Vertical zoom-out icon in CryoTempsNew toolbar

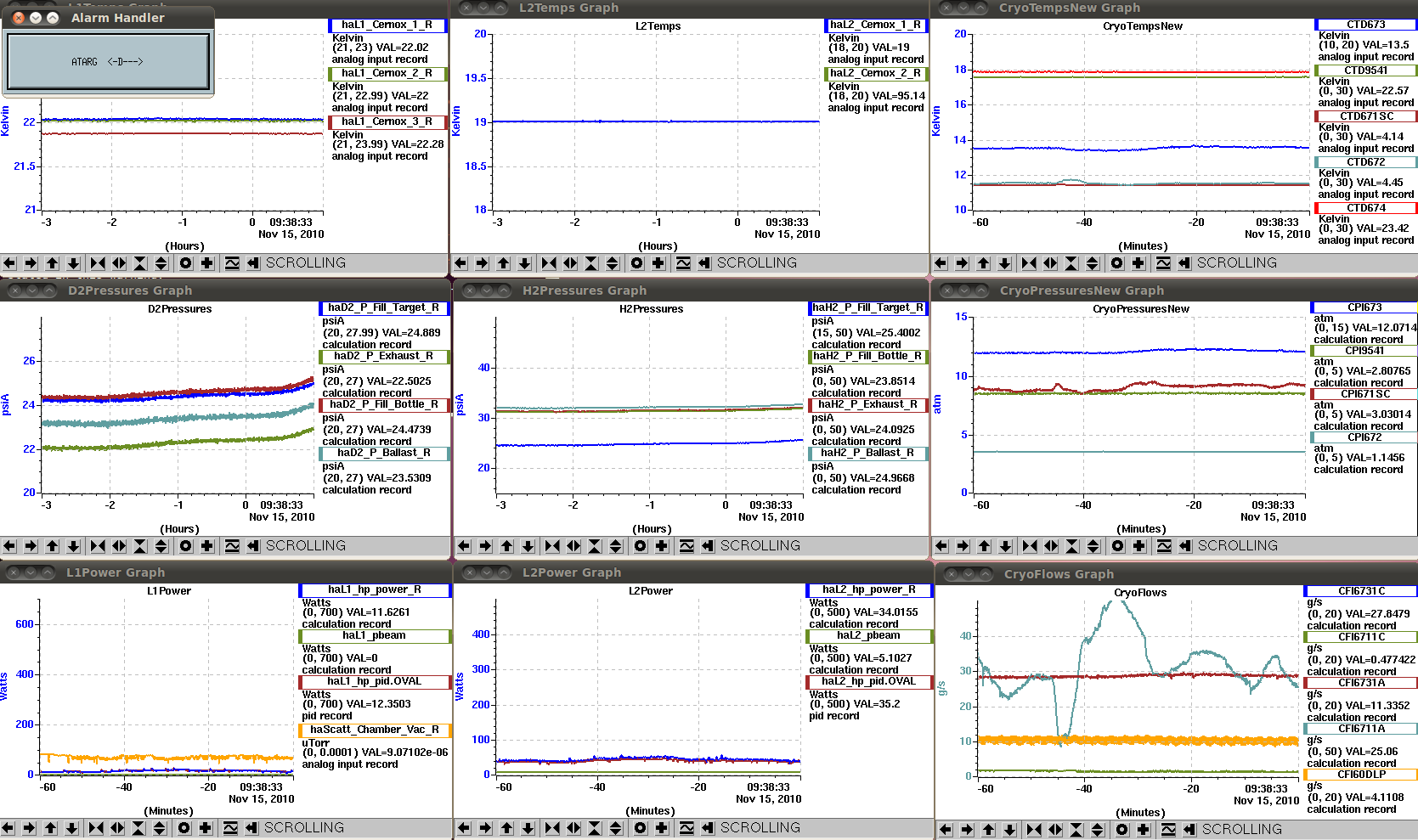click(1093, 263)
